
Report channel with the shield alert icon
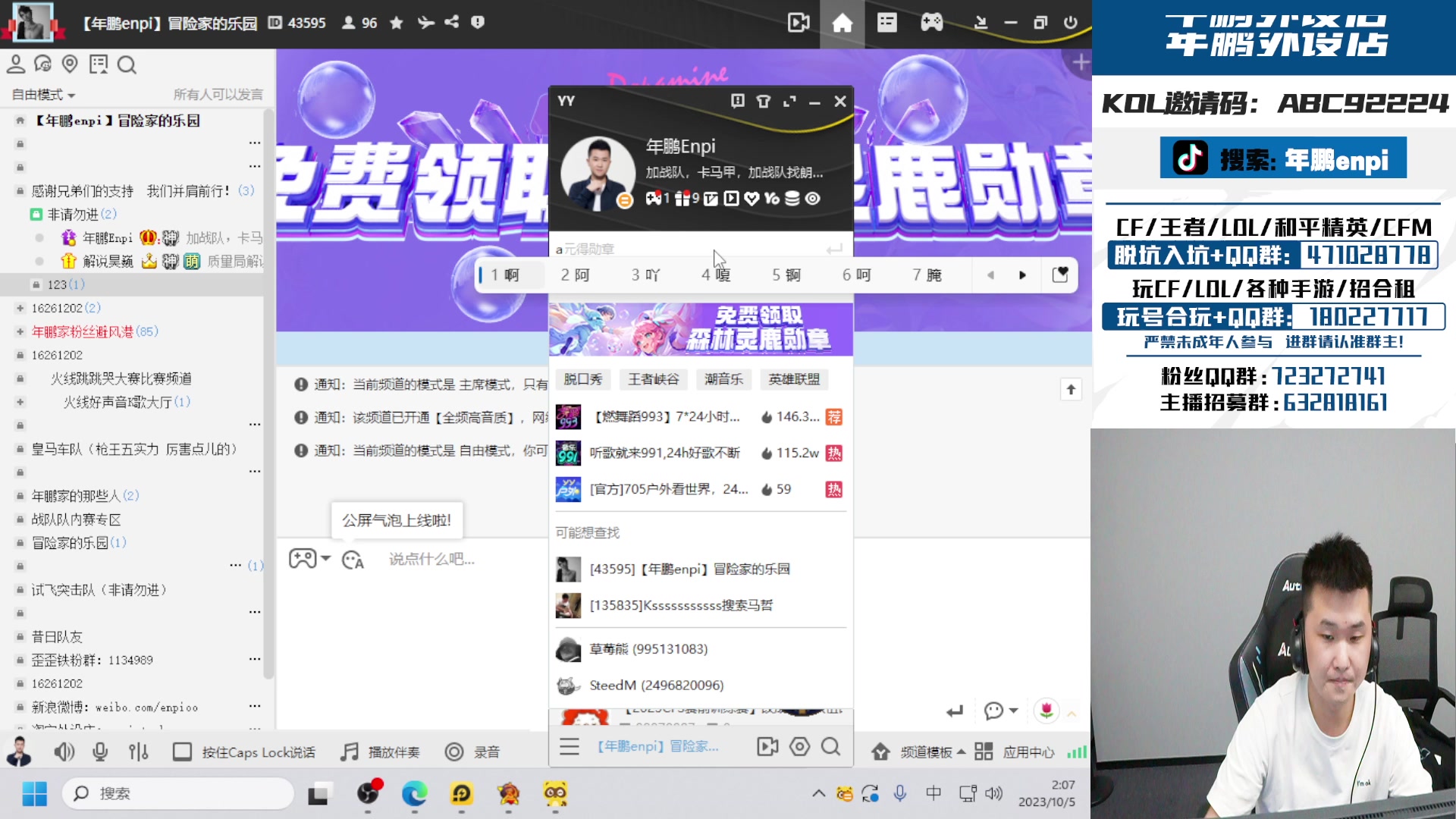pyautogui.click(x=478, y=22)
